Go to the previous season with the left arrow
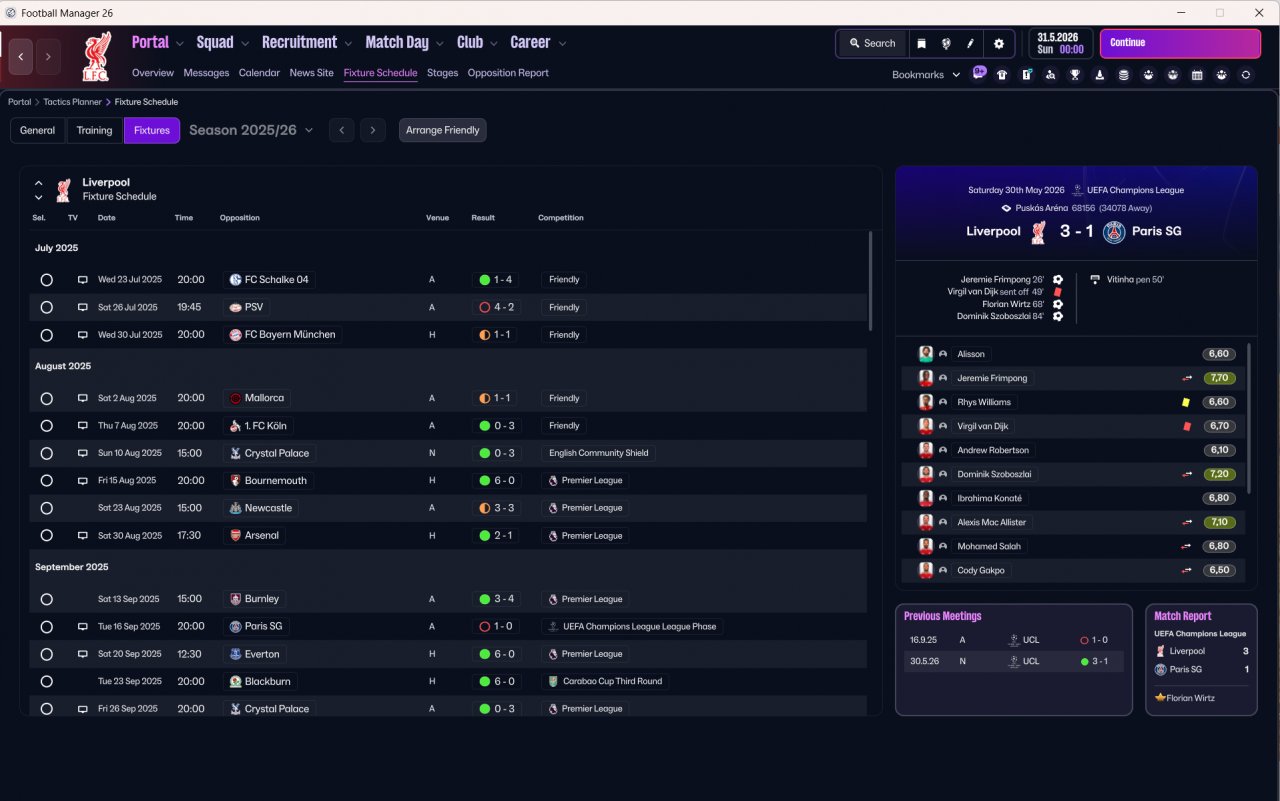The image size is (1280, 801). (x=341, y=131)
